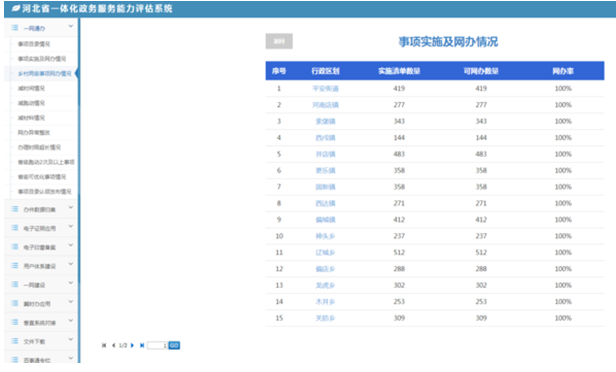
Task: Expand the 电子证照应用 section chevron
Action: 71,226
